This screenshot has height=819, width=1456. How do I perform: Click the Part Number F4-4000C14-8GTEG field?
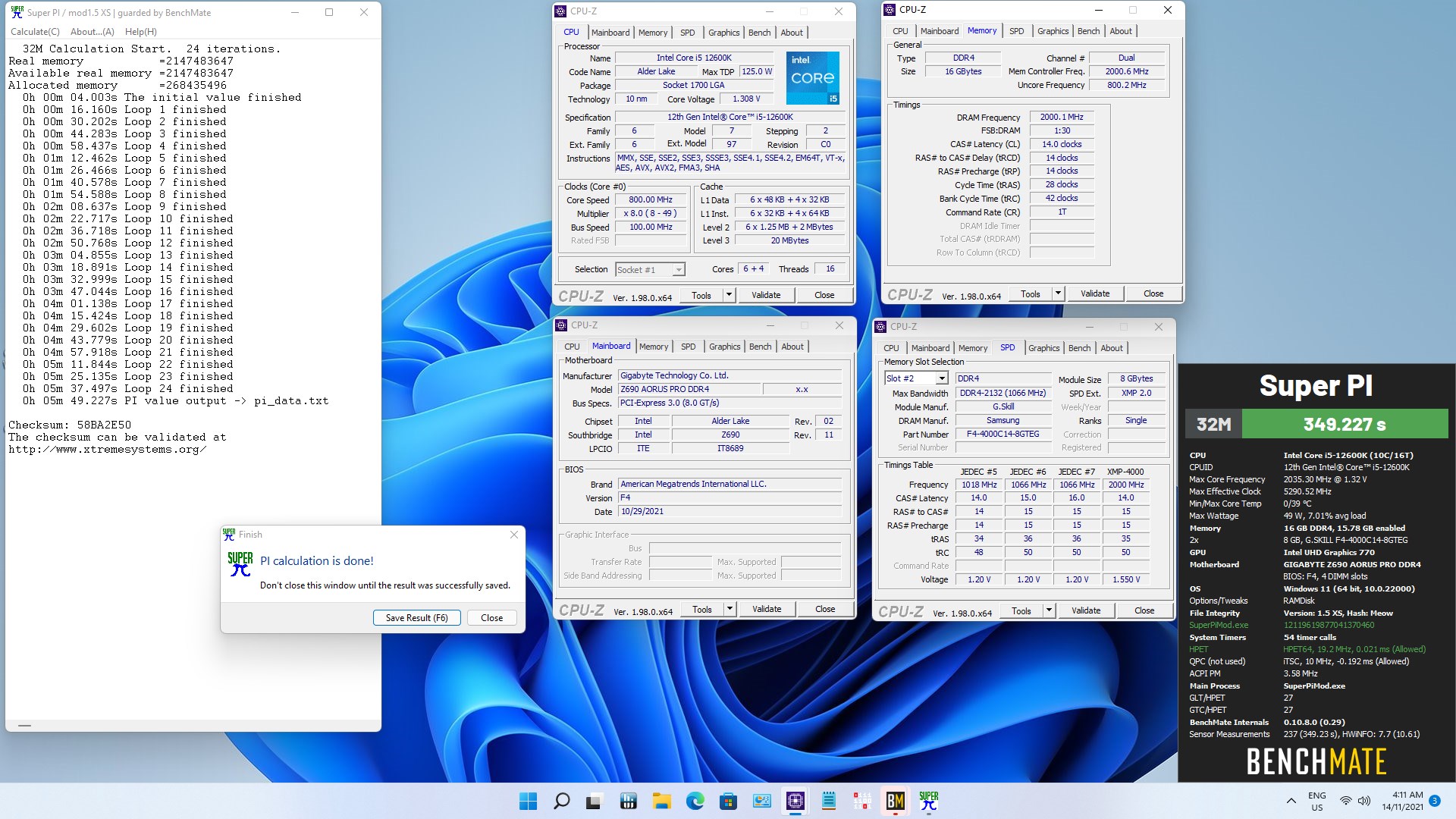tap(1003, 435)
